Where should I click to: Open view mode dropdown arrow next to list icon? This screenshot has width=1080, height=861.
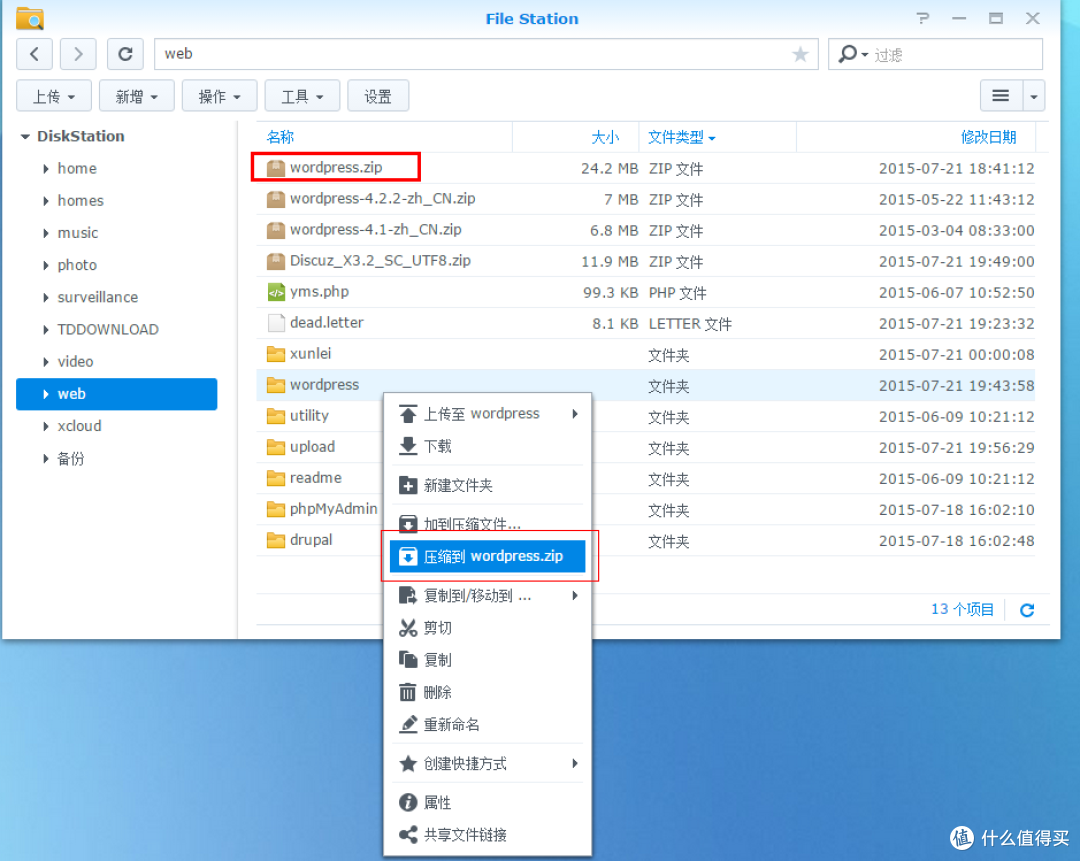tap(1034, 96)
